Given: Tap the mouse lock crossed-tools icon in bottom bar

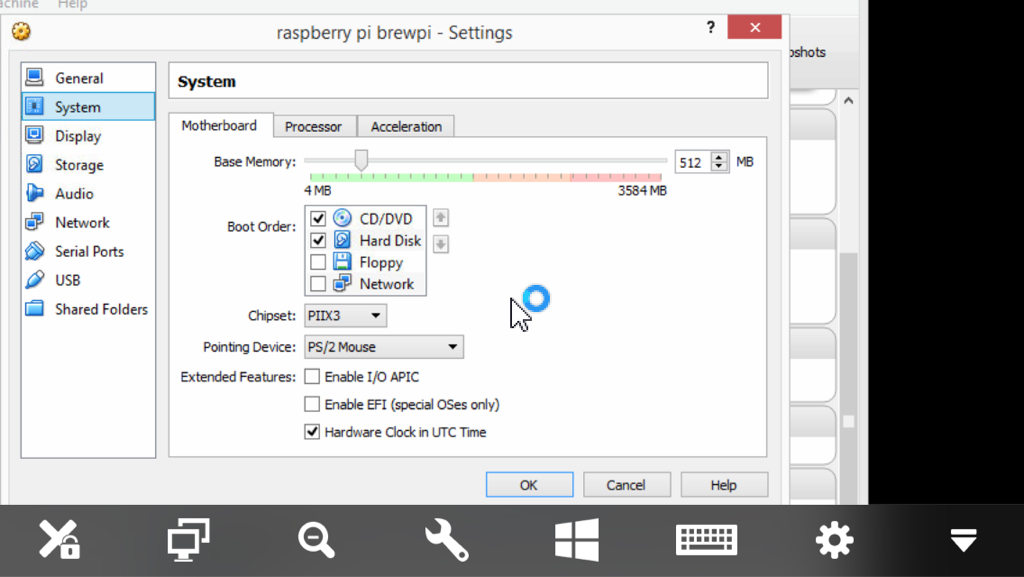Looking at the screenshot, I should coord(58,540).
